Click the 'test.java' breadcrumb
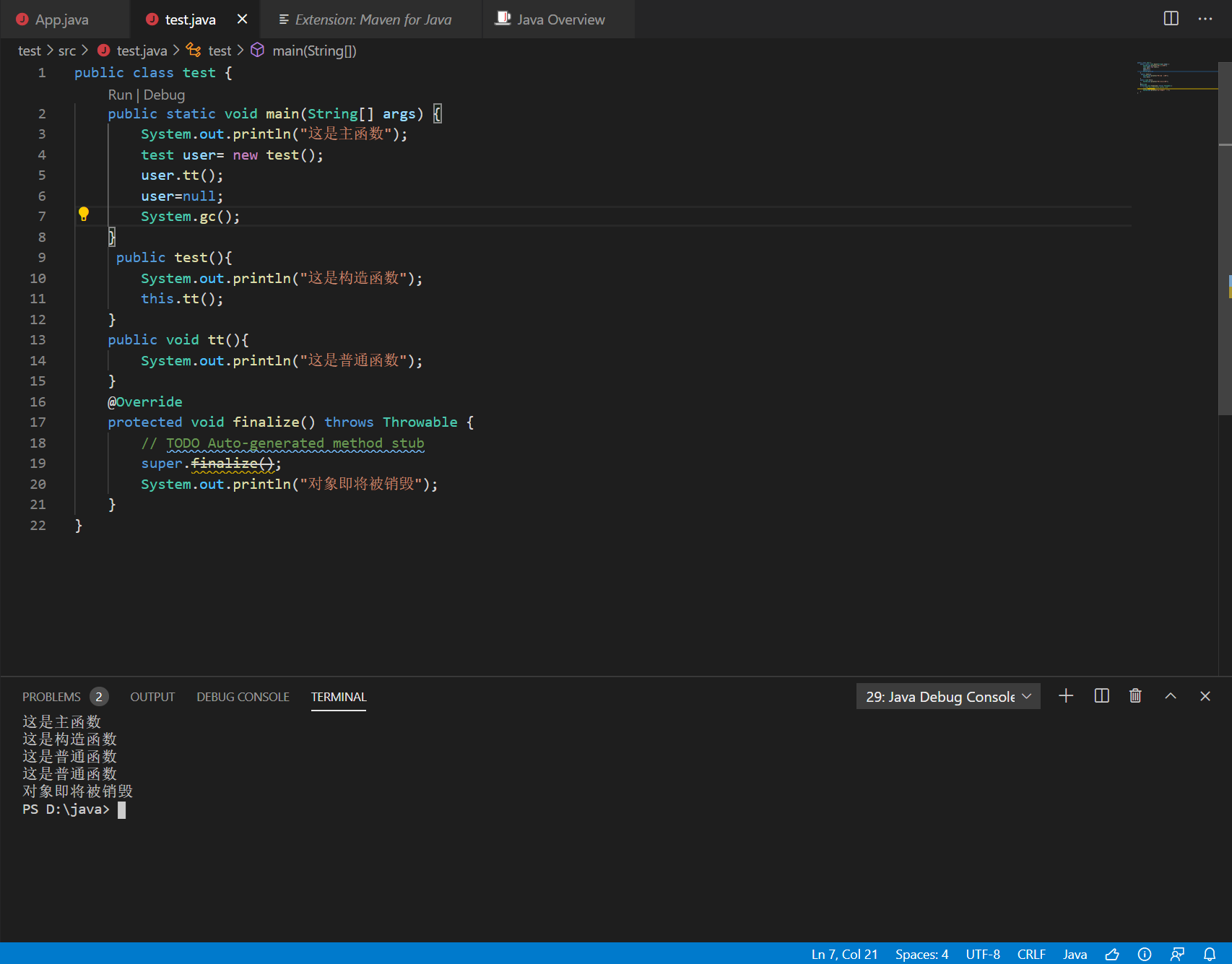The height and width of the screenshot is (964, 1232). click(x=142, y=51)
